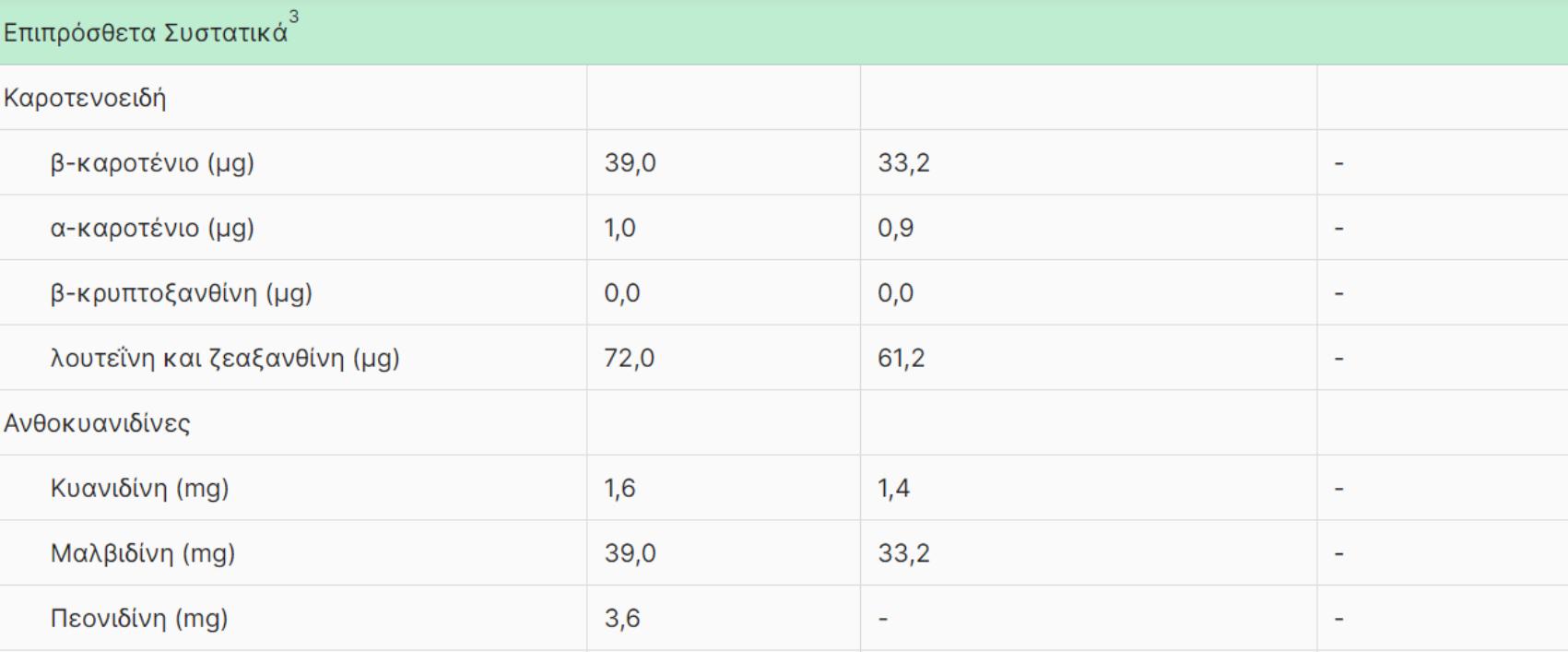
Task: Click the 33,2 value in β-καροτένιο row
Action: (x=903, y=163)
